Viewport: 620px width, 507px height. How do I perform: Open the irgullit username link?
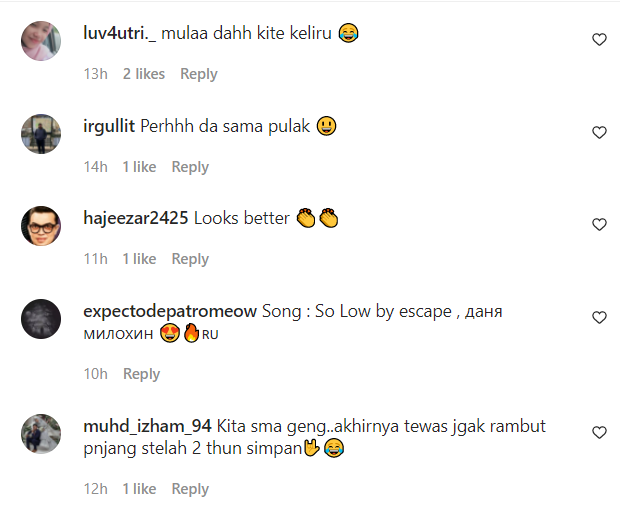point(109,126)
